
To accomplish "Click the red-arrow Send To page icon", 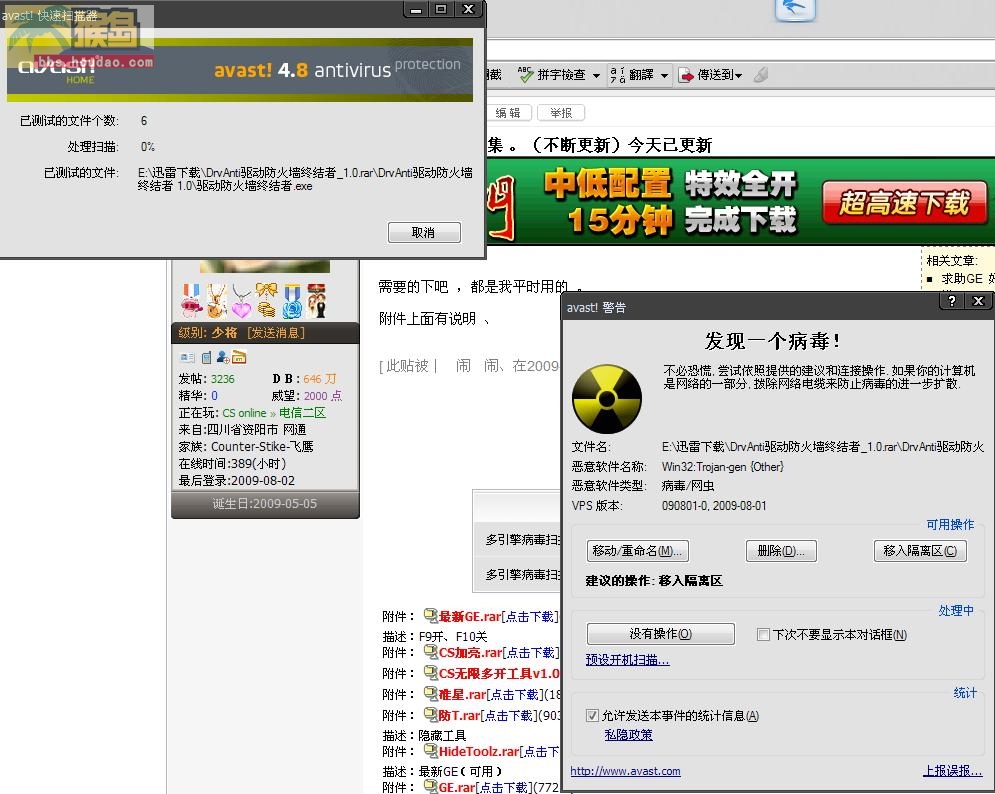I will pyautogui.click(x=686, y=76).
